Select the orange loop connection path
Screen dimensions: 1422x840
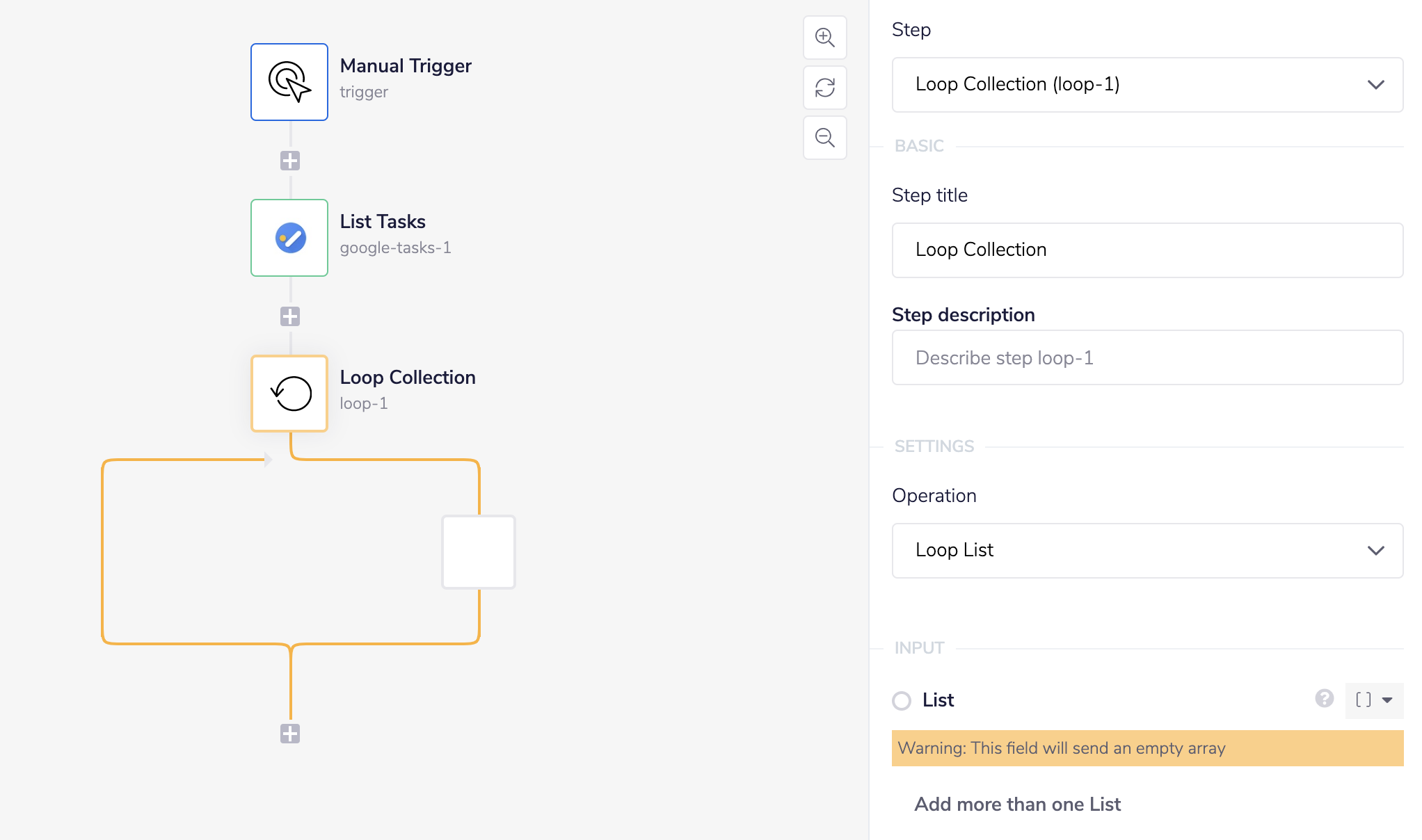[x=104, y=551]
